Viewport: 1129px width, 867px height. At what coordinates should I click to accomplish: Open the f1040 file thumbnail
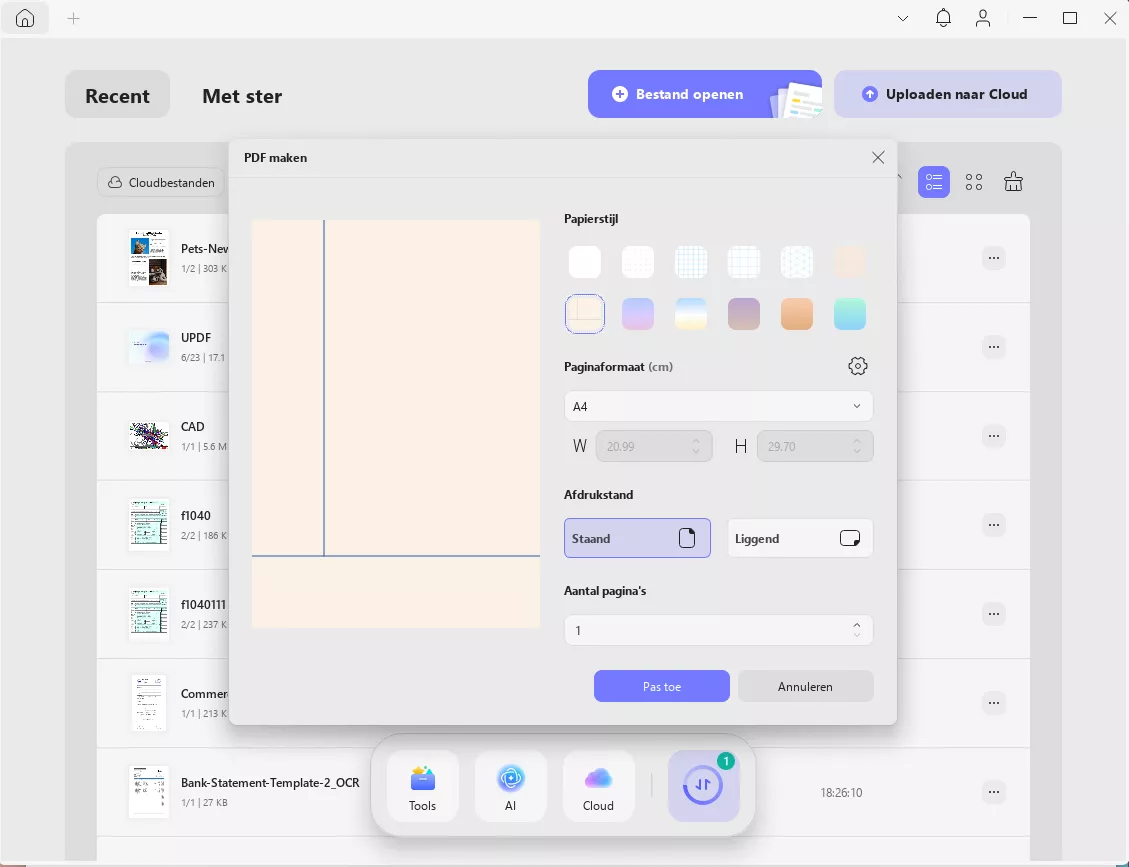click(x=149, y=525)
